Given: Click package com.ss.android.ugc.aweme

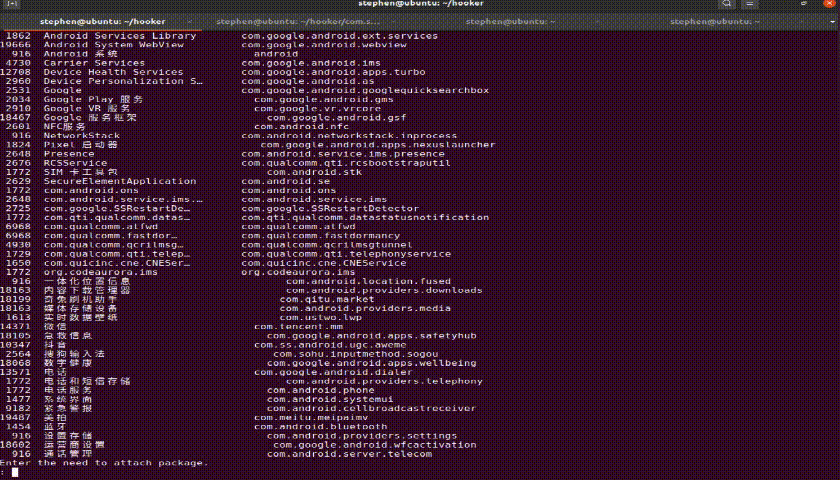Looking at the screenshot, I should point(330,344).
